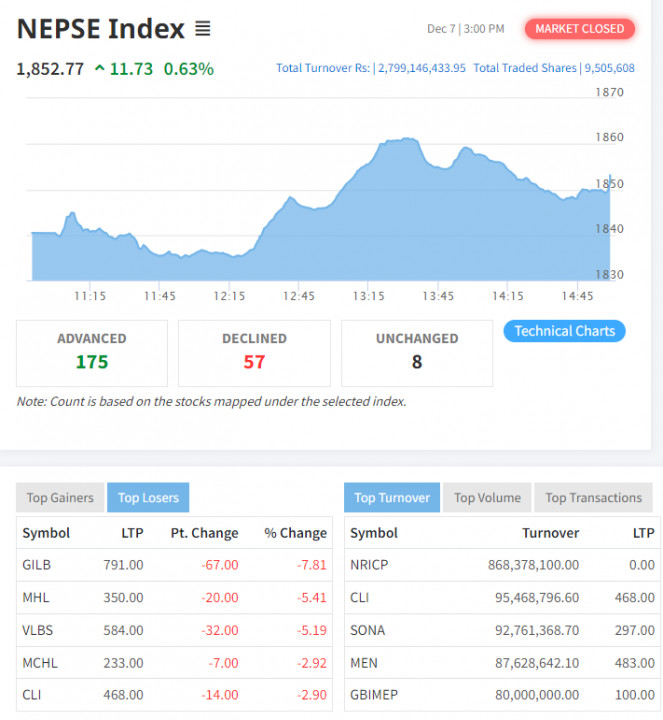Click the UNCHANGED 8 count box

pyautogui.click(x=417, y=353)
